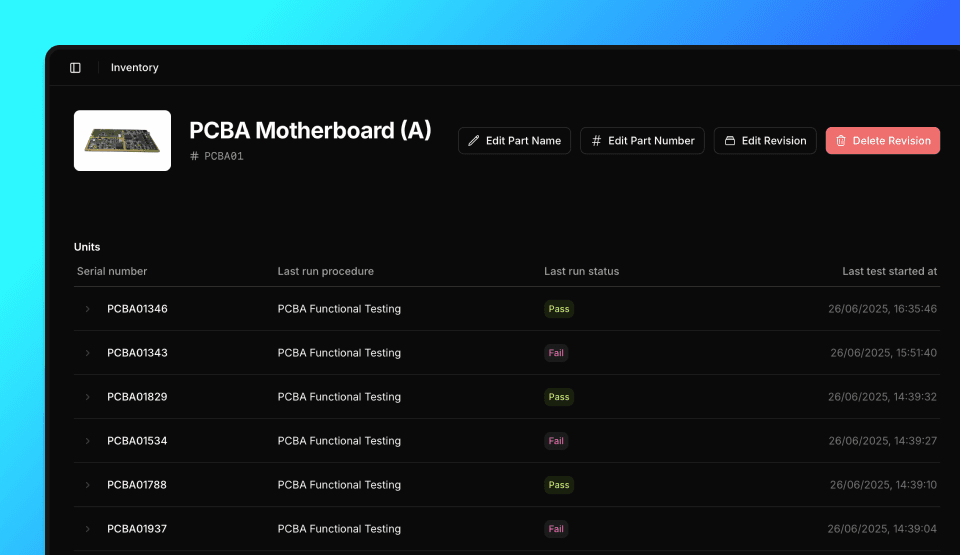Expand row for serial PCBA01346
This screenshot has height=555, width=960.
point(88,309)
